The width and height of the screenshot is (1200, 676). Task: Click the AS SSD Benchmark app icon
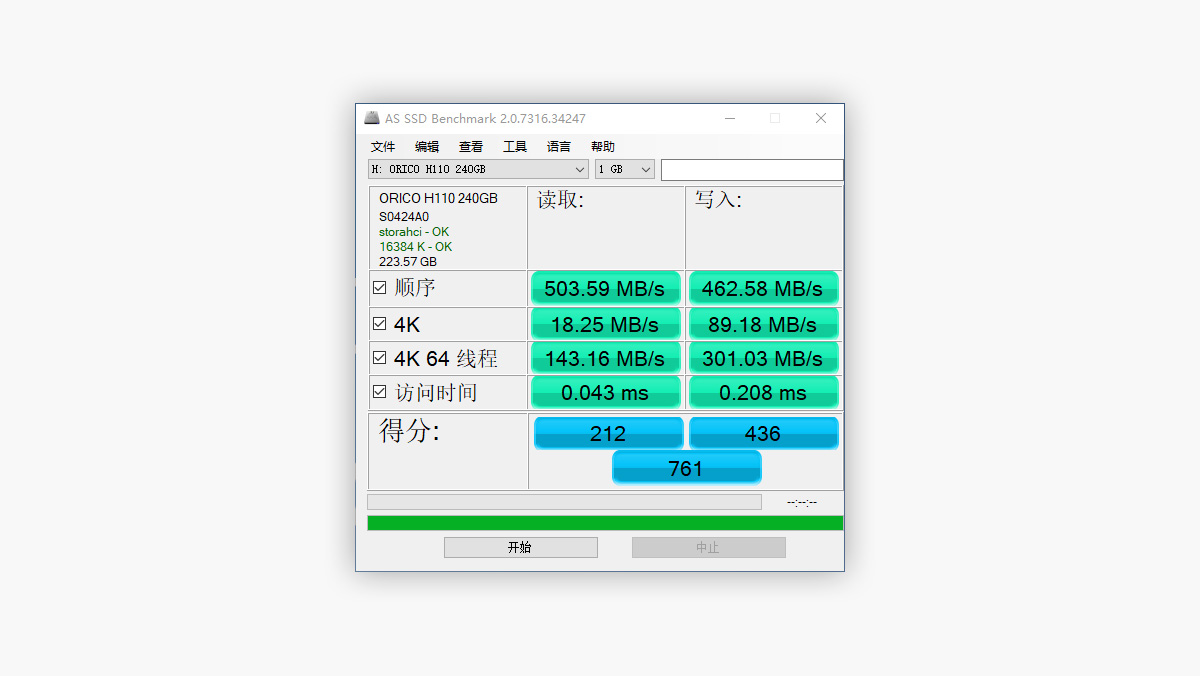point(371,118)
